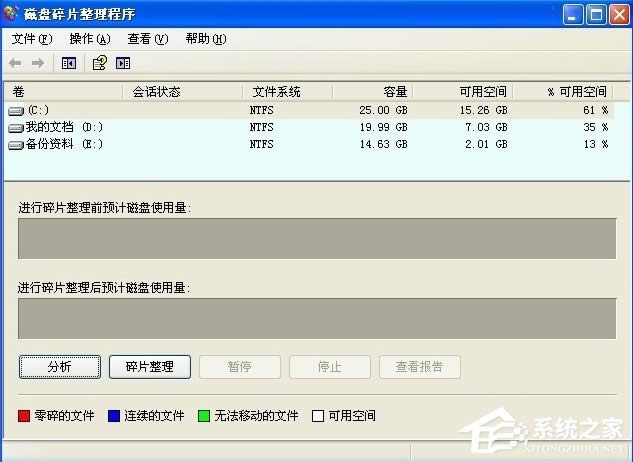Open the 操作(A) menu

coord(89,39)
